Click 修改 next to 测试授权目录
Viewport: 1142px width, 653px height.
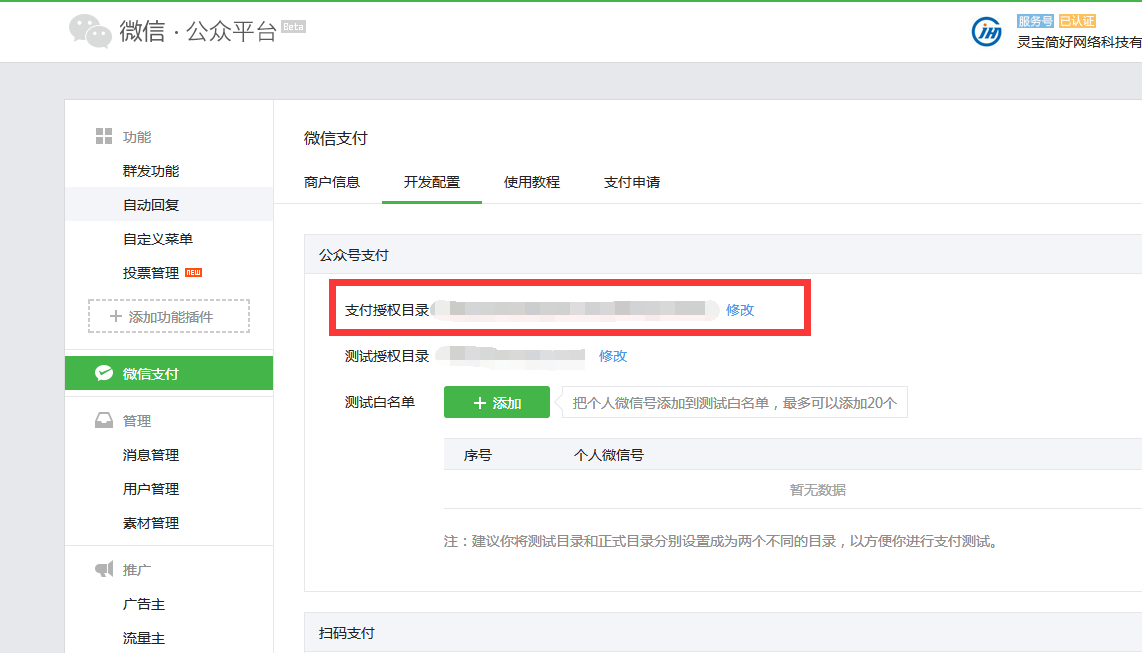pyautogui.click(x=613, y=356)
